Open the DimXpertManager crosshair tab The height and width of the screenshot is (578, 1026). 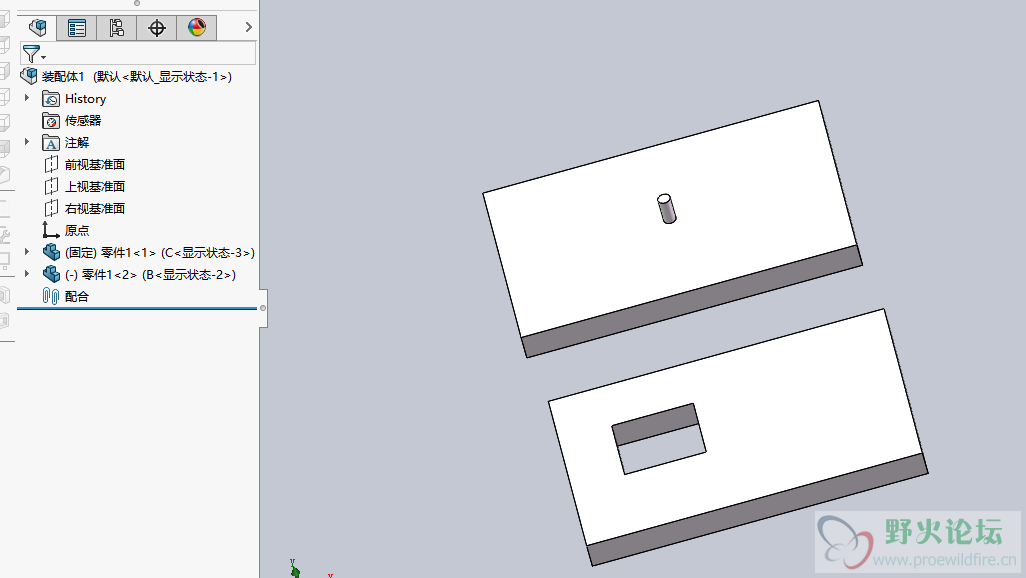pos(156,27)
